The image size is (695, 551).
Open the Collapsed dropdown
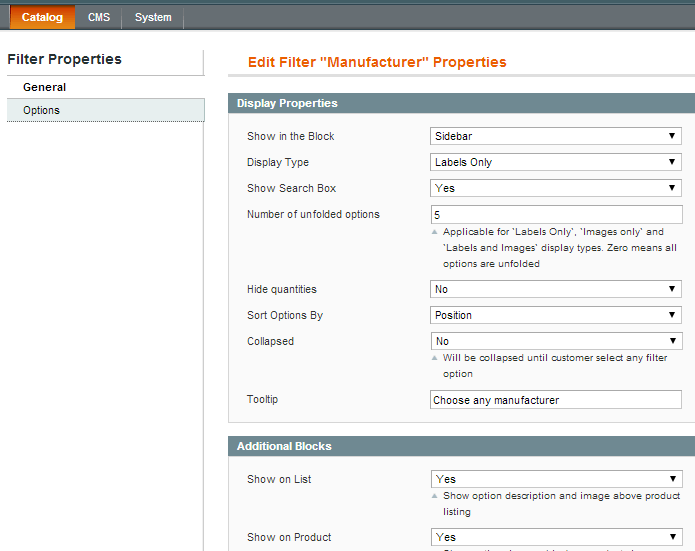coord(555,341)
